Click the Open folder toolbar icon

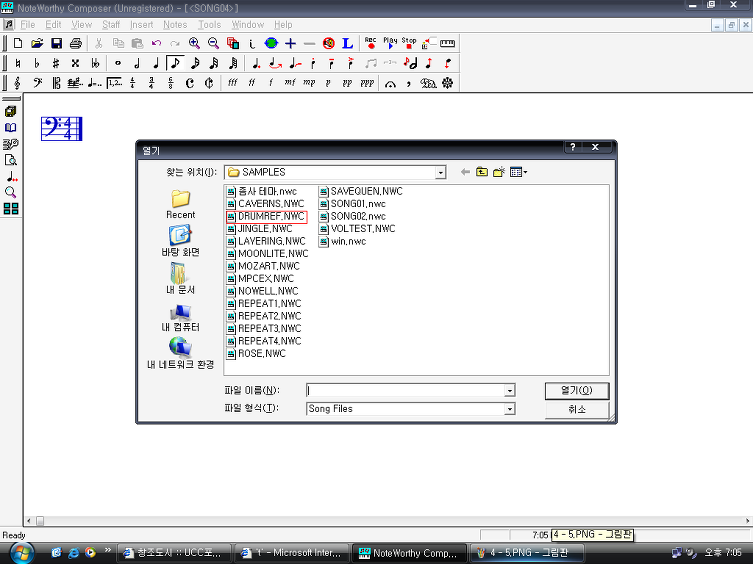(x=37, y=43)
